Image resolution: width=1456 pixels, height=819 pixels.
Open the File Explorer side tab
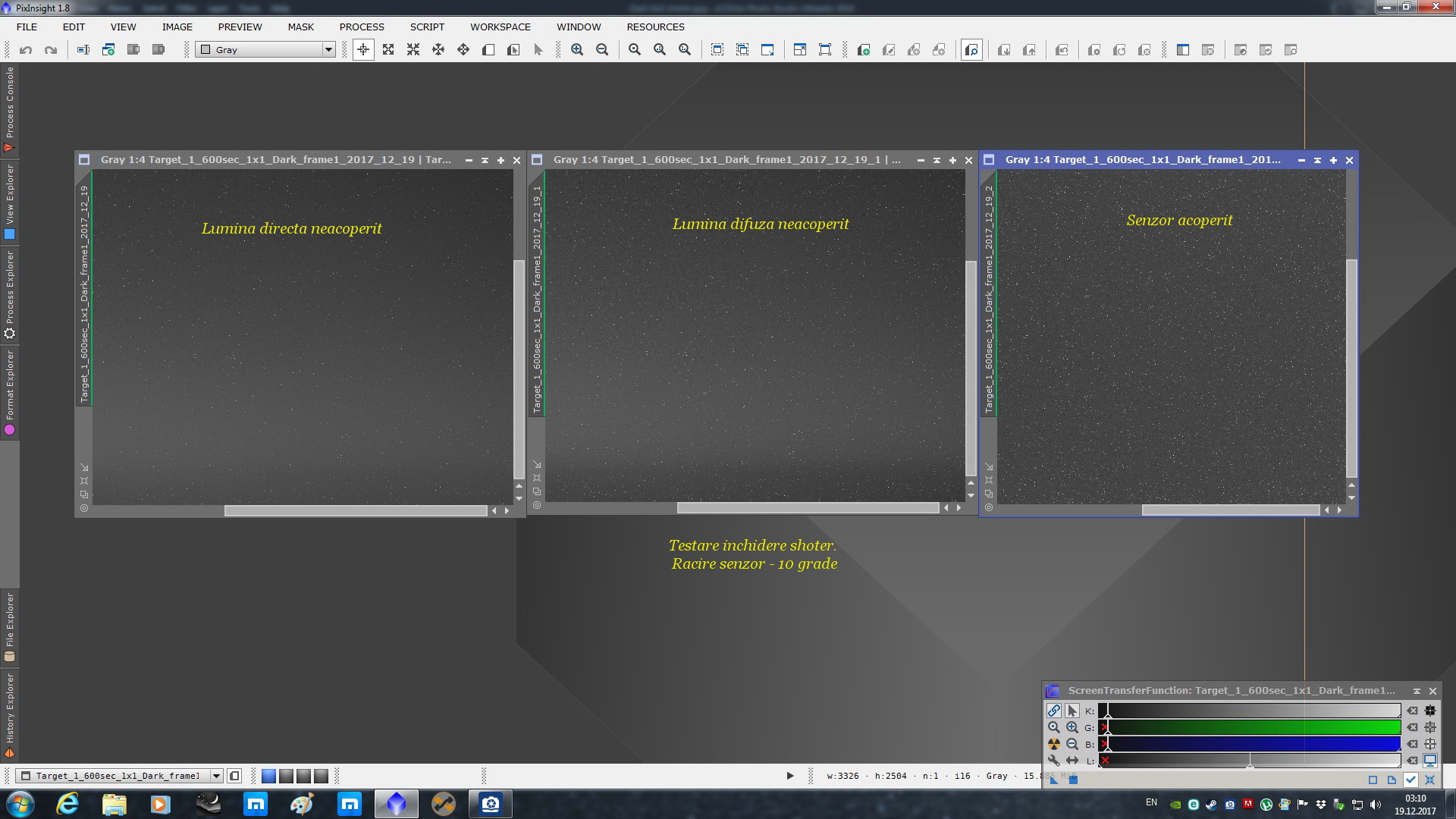10,626
